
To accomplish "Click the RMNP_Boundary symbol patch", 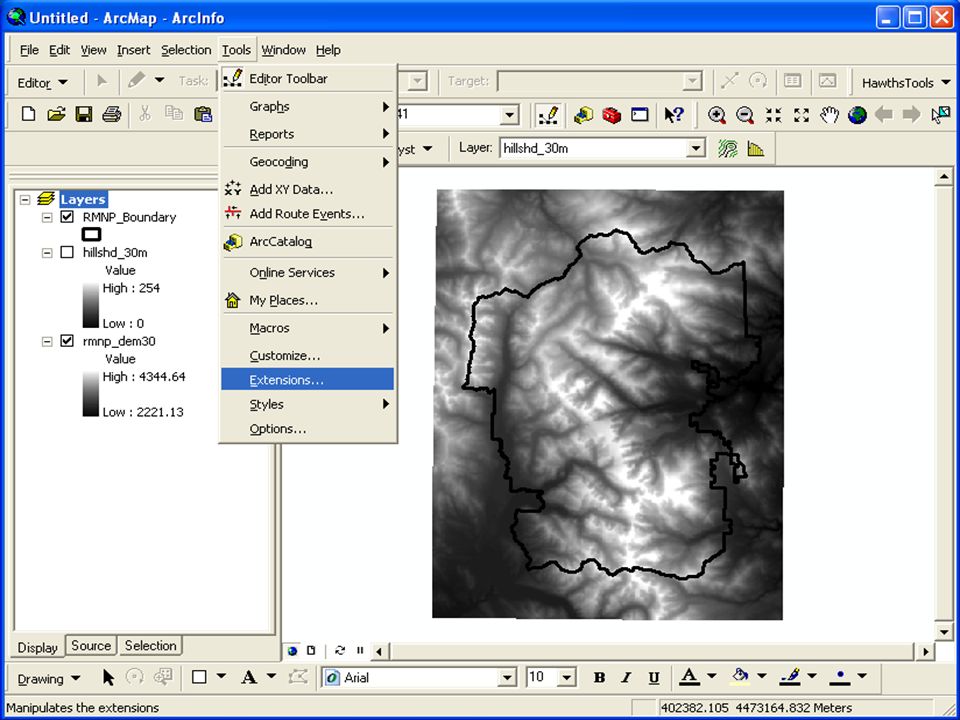I will (91, 234).
